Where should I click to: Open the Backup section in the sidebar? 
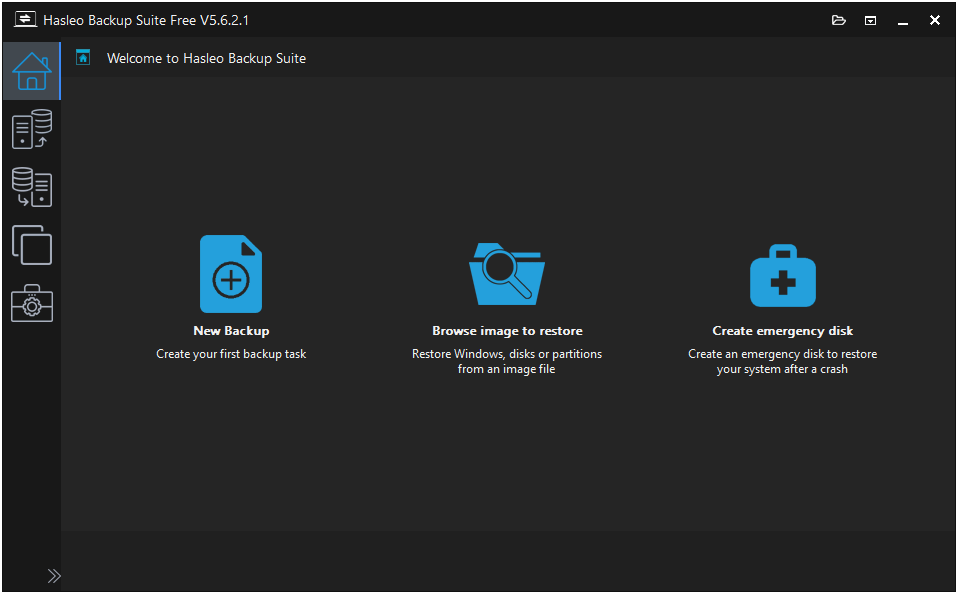click(x=32, y=129)
